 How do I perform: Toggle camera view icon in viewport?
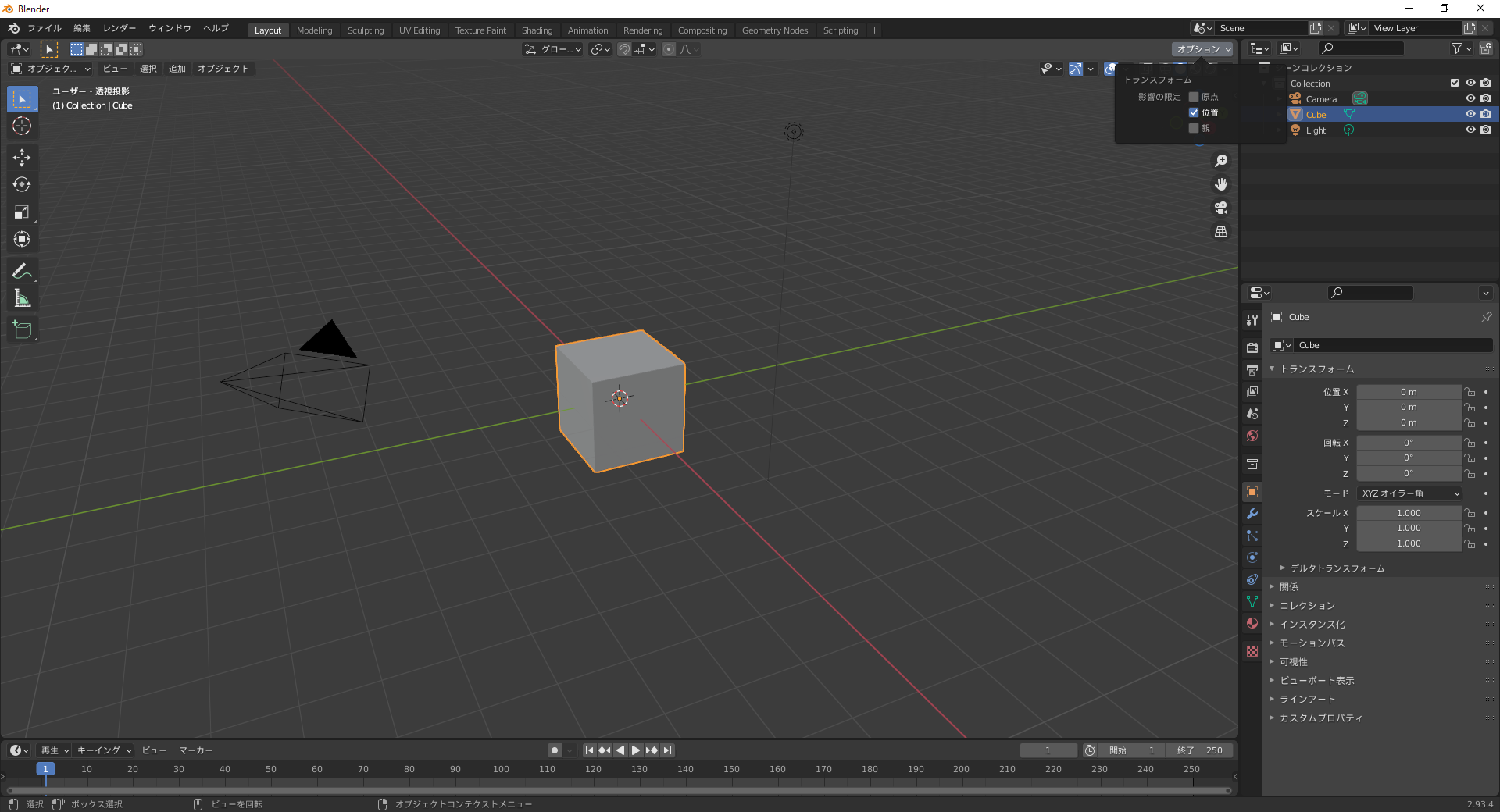1221,208
